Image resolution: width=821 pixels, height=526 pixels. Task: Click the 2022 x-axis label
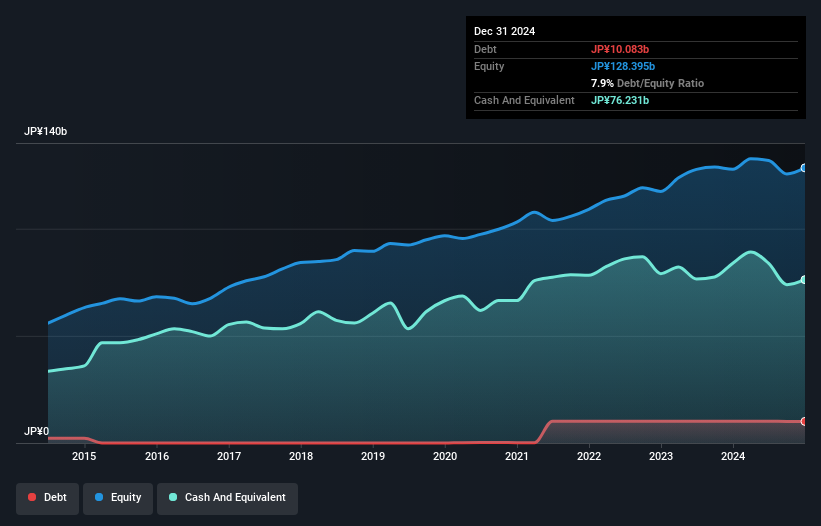click(x=589, y=456)
